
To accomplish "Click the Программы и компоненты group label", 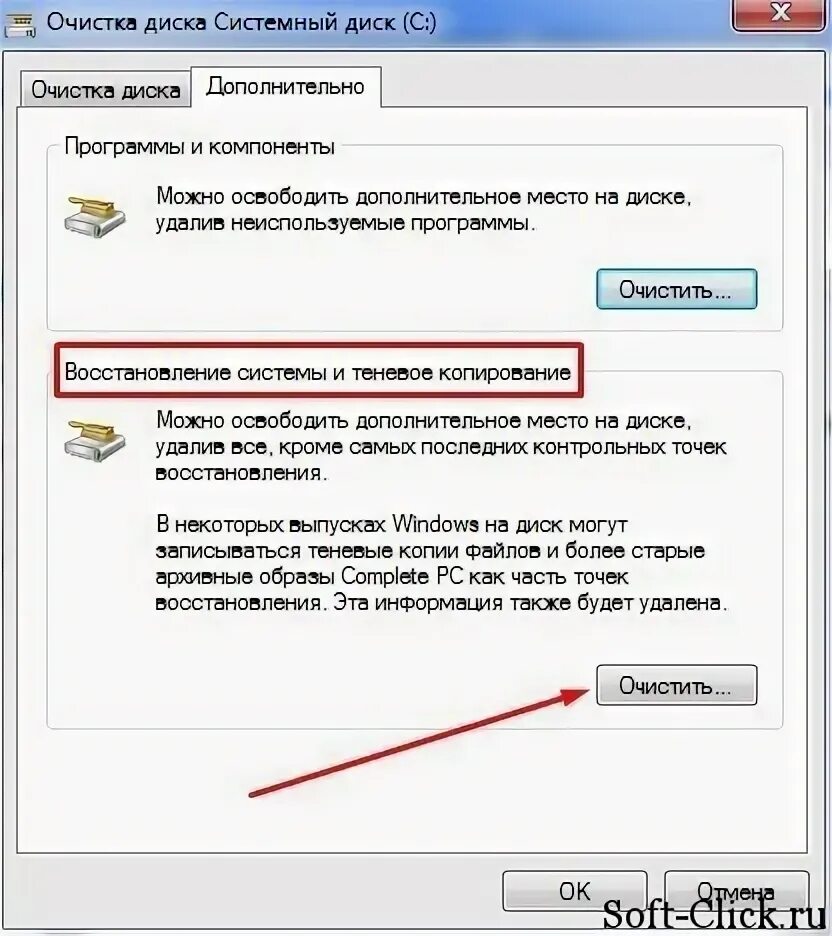I will (x=199, y=147).
